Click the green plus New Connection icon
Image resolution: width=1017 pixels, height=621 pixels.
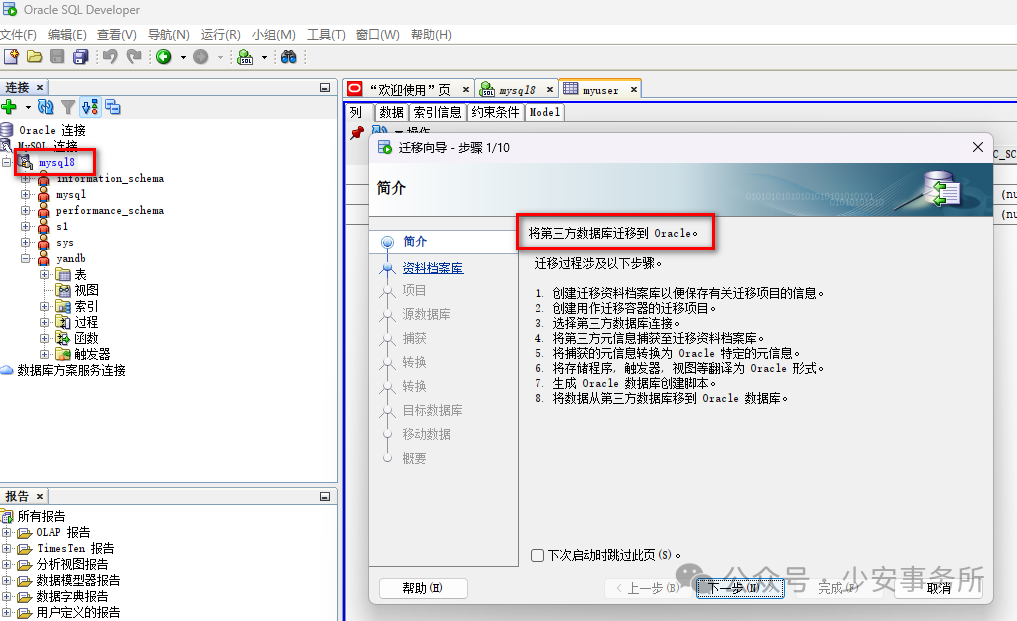coord(9,106)
